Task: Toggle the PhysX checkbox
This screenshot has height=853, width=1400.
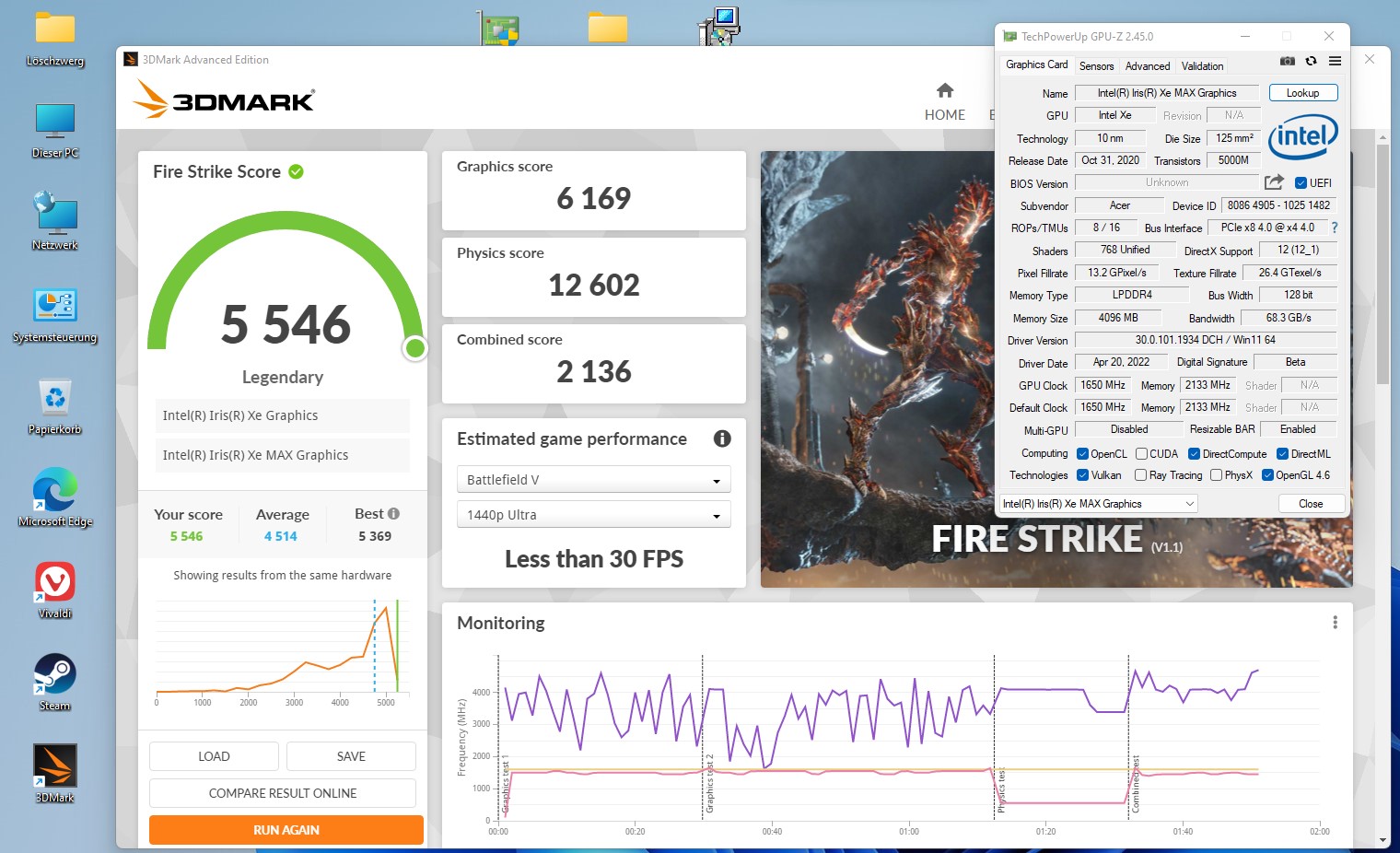Action: coord(1216,475)
